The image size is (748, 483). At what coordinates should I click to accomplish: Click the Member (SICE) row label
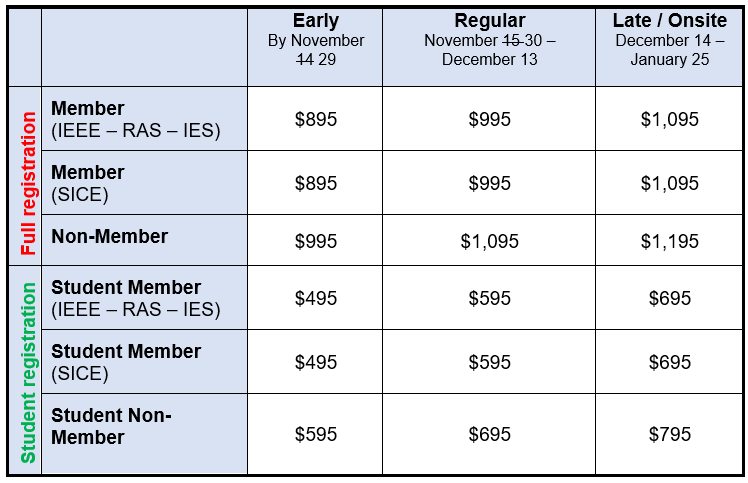[x=88, y=183]
